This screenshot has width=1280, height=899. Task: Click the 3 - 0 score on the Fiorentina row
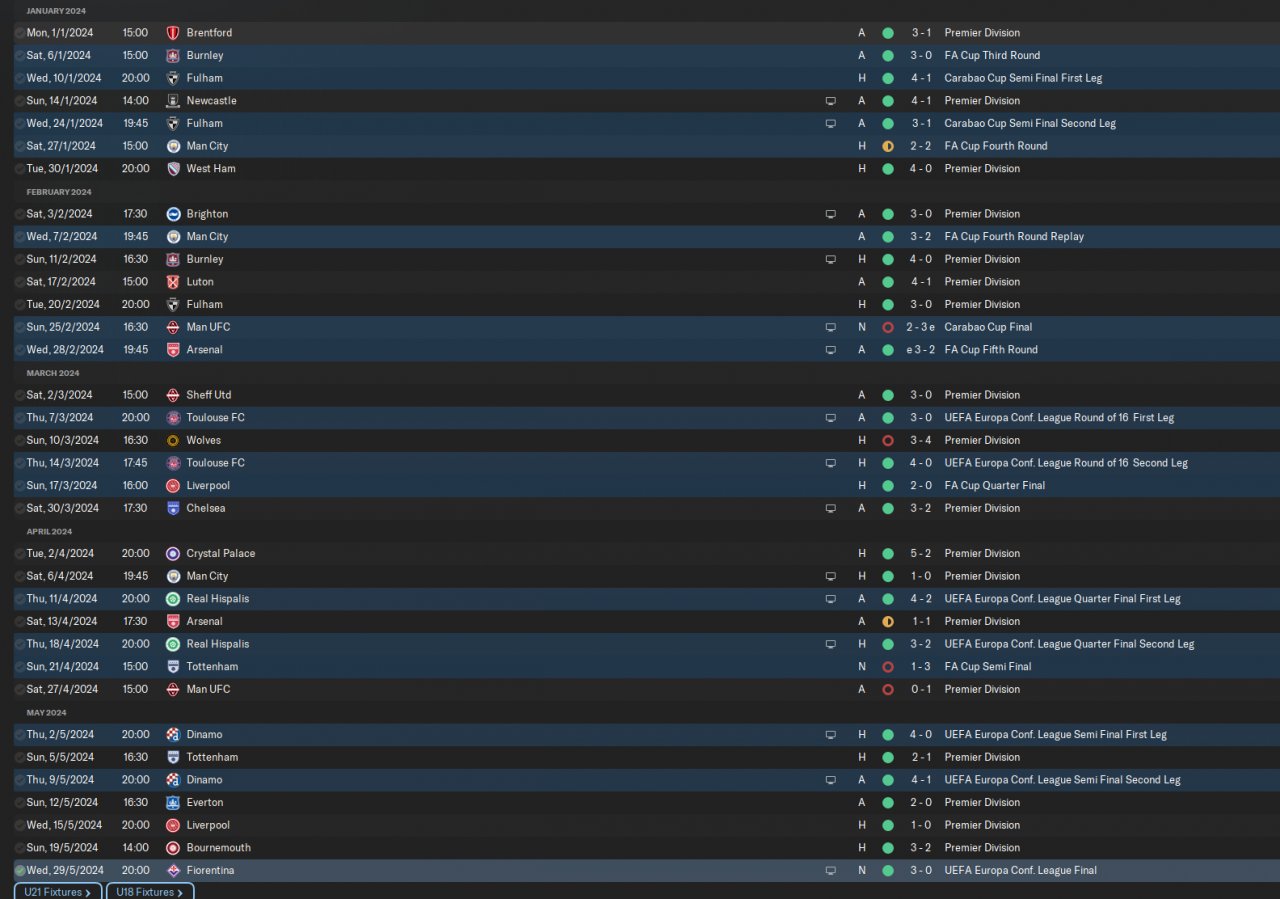coord(922,871)
